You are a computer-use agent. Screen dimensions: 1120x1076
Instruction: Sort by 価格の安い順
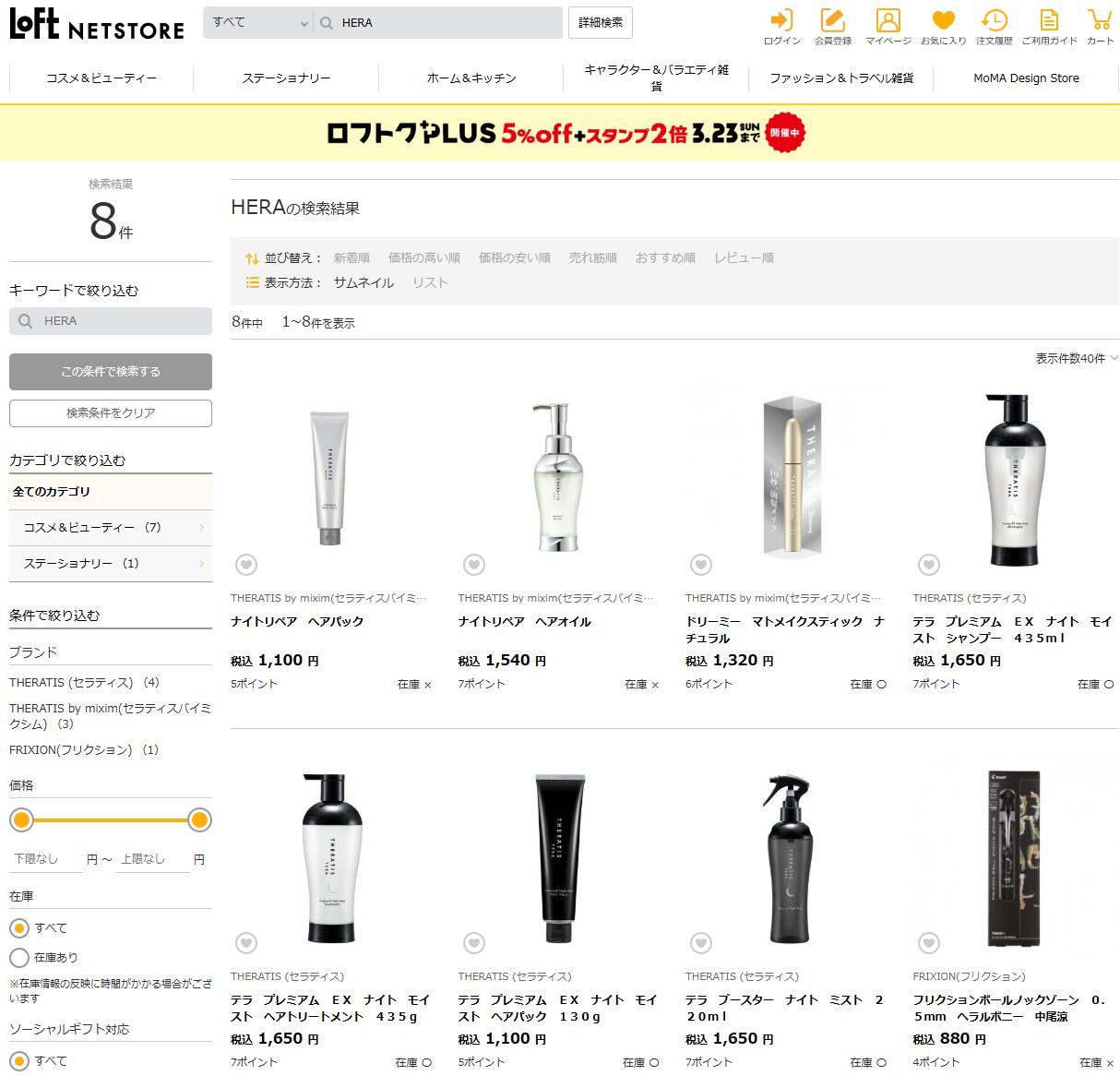514,258
